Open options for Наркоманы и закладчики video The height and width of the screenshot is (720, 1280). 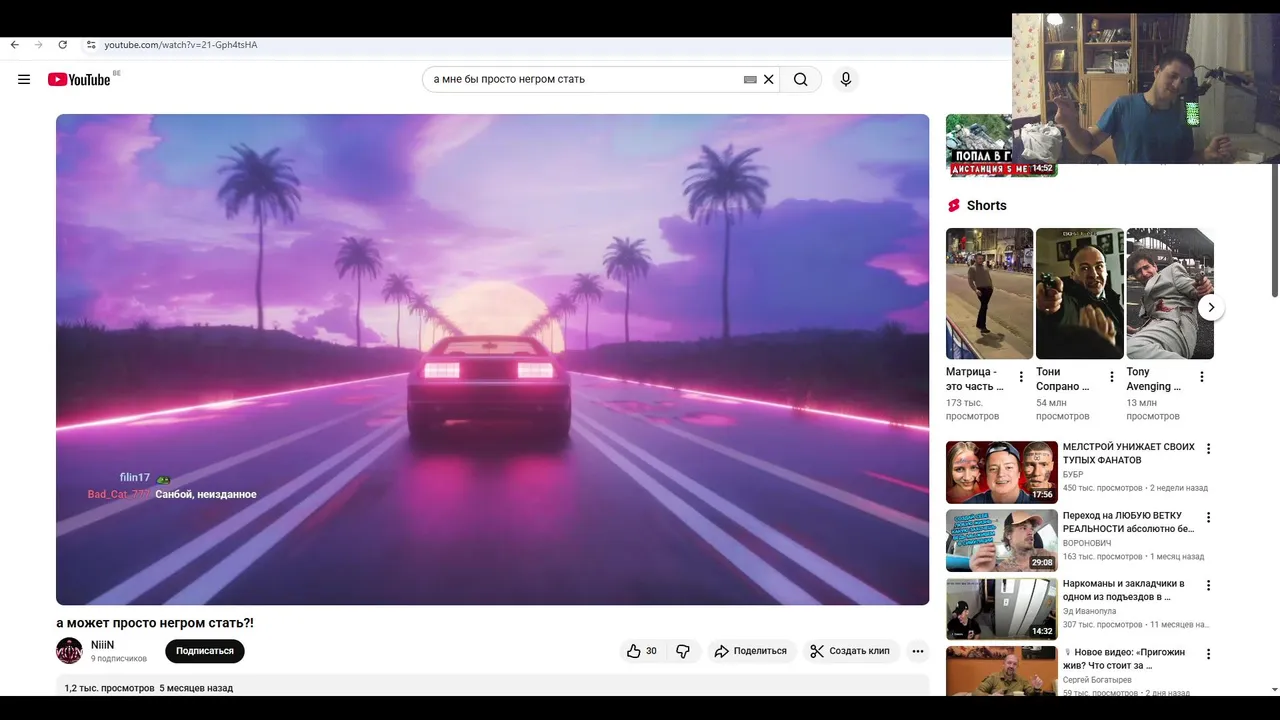(1208, 586)
